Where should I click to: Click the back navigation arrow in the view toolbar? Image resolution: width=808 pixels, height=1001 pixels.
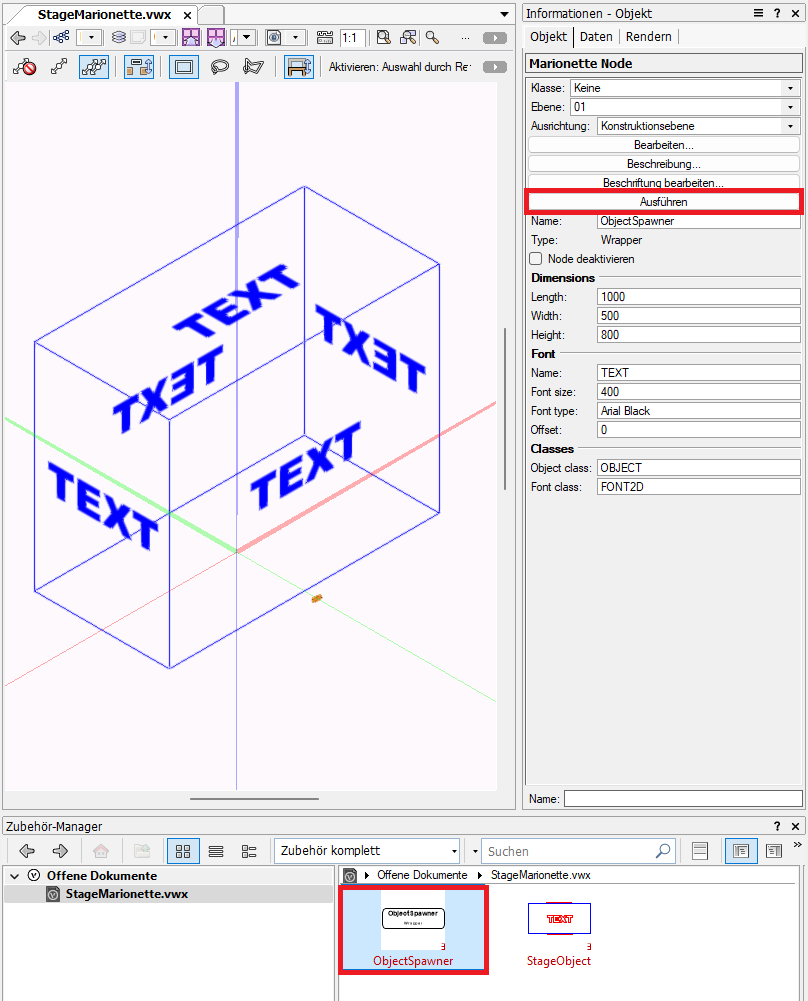(16, 37)
